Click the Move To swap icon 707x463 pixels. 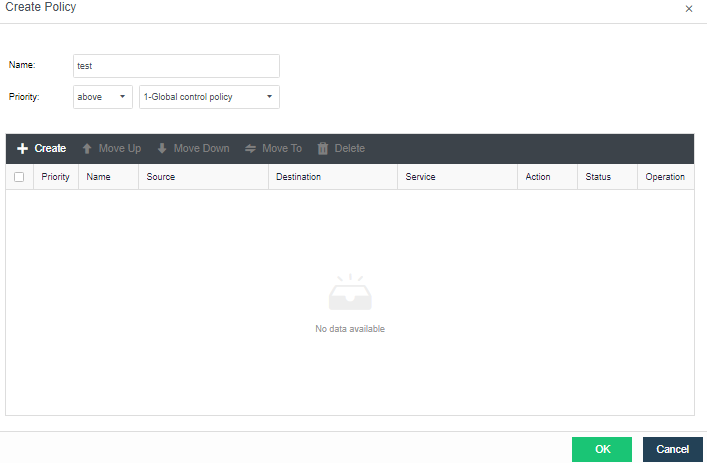click(250, 149)
